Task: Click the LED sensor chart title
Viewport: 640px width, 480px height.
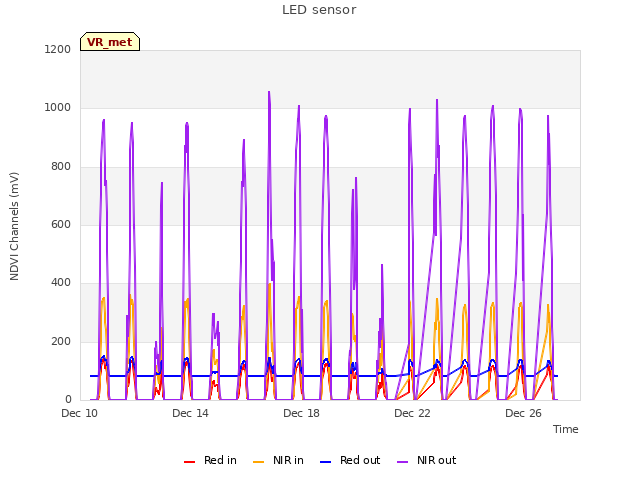Action: coord(319,10)
